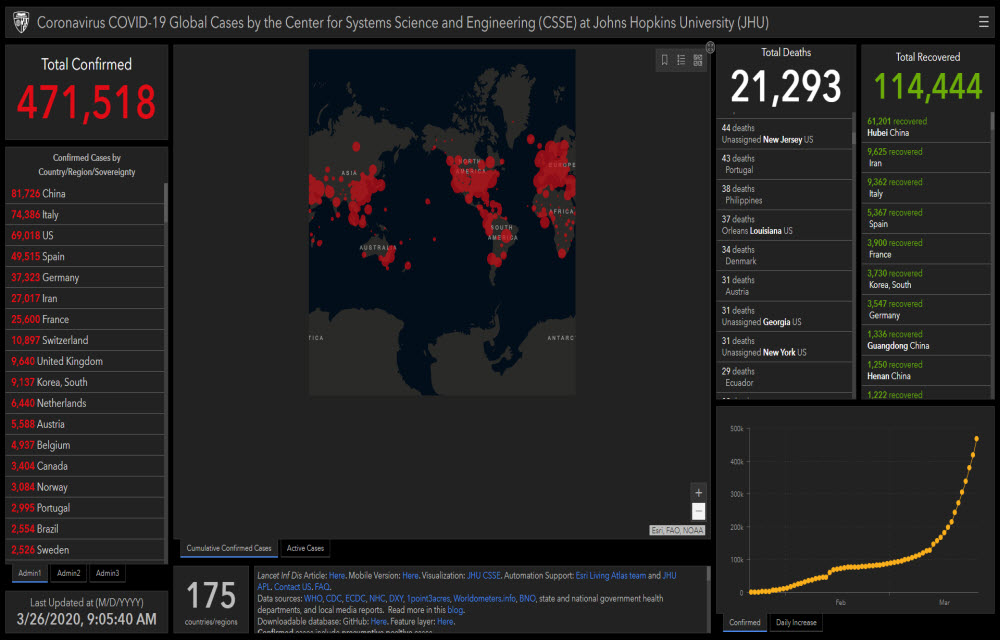Open the 1point3acres data source link
The image size is (1000, 640).
pyautogui.click(x=428, y=599)
